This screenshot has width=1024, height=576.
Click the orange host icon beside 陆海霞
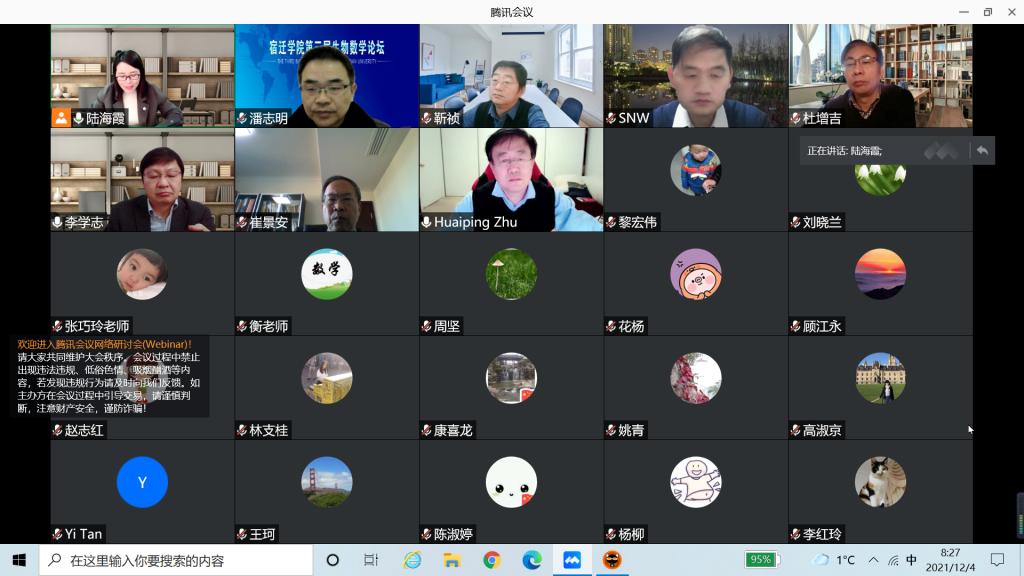tap(62, 118)
